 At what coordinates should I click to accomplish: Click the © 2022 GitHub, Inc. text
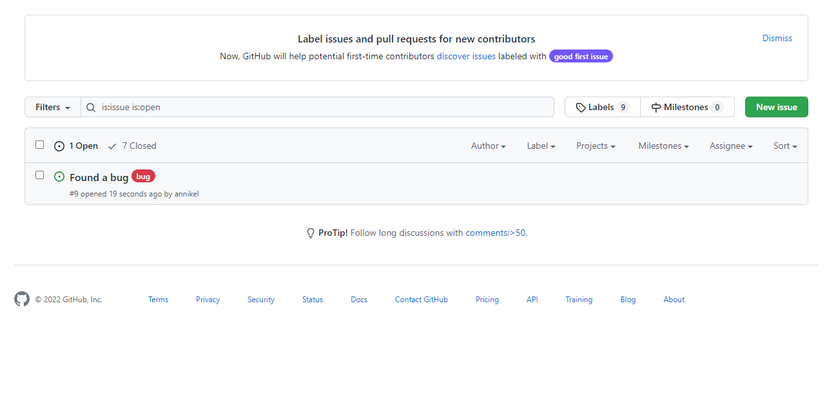[69, 300]
